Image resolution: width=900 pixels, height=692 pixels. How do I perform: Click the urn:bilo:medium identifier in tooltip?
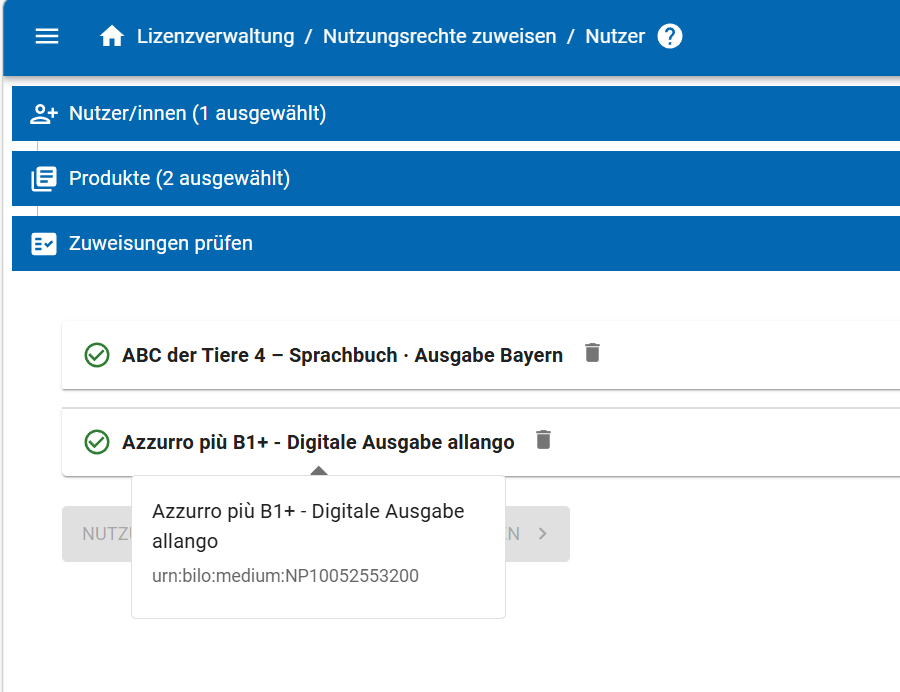(x=285, y=576)
